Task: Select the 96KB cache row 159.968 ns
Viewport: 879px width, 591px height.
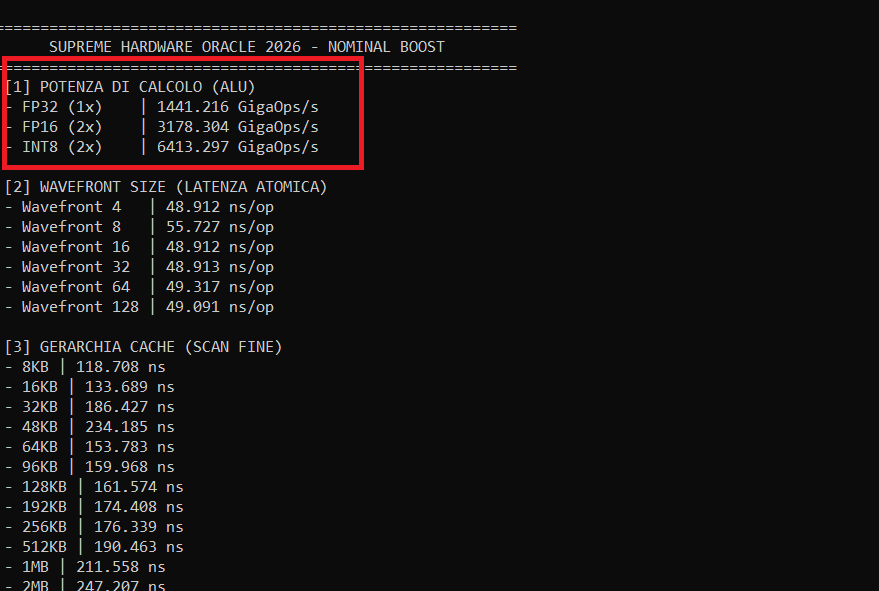Action: tap(90, 467)
